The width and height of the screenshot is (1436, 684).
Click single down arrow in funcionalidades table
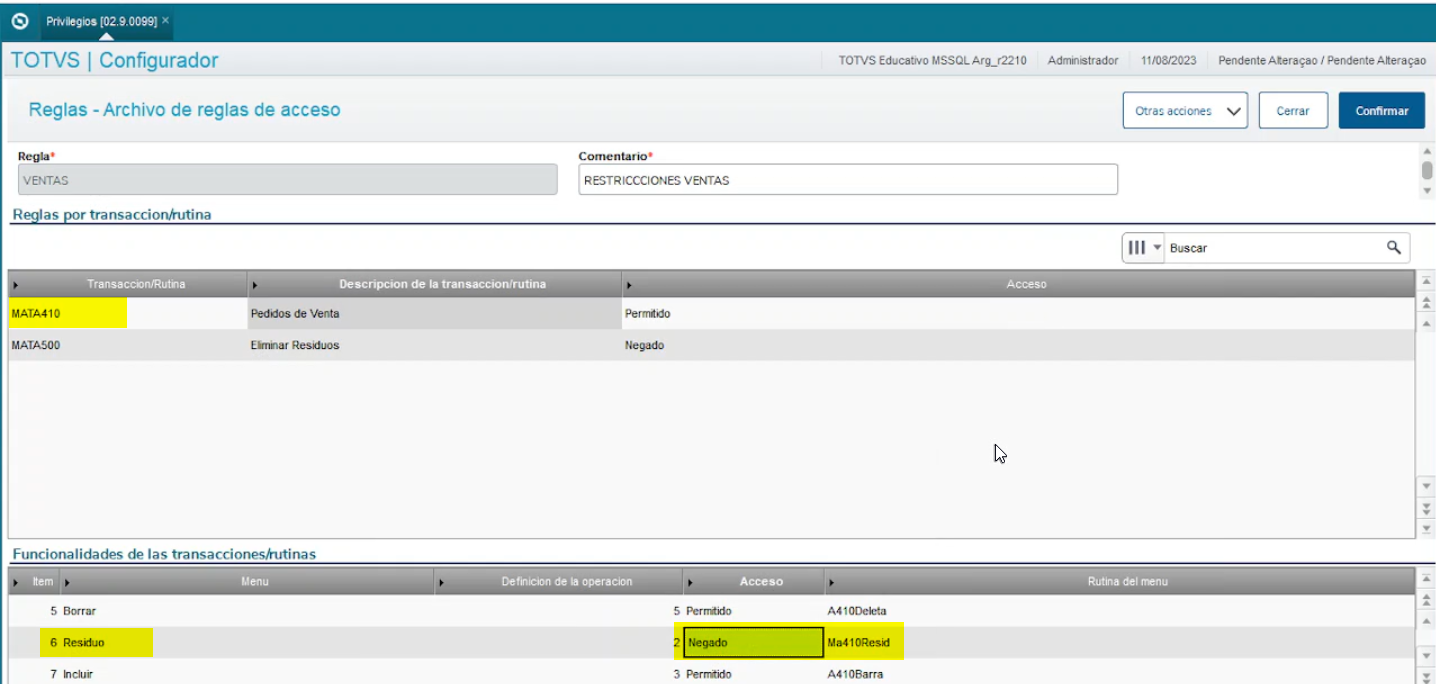point(1427,657)
